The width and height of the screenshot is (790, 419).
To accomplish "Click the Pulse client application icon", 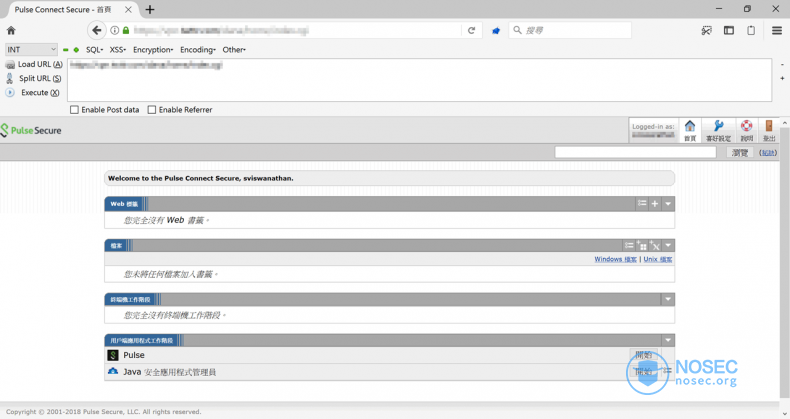I will (113, 356).
